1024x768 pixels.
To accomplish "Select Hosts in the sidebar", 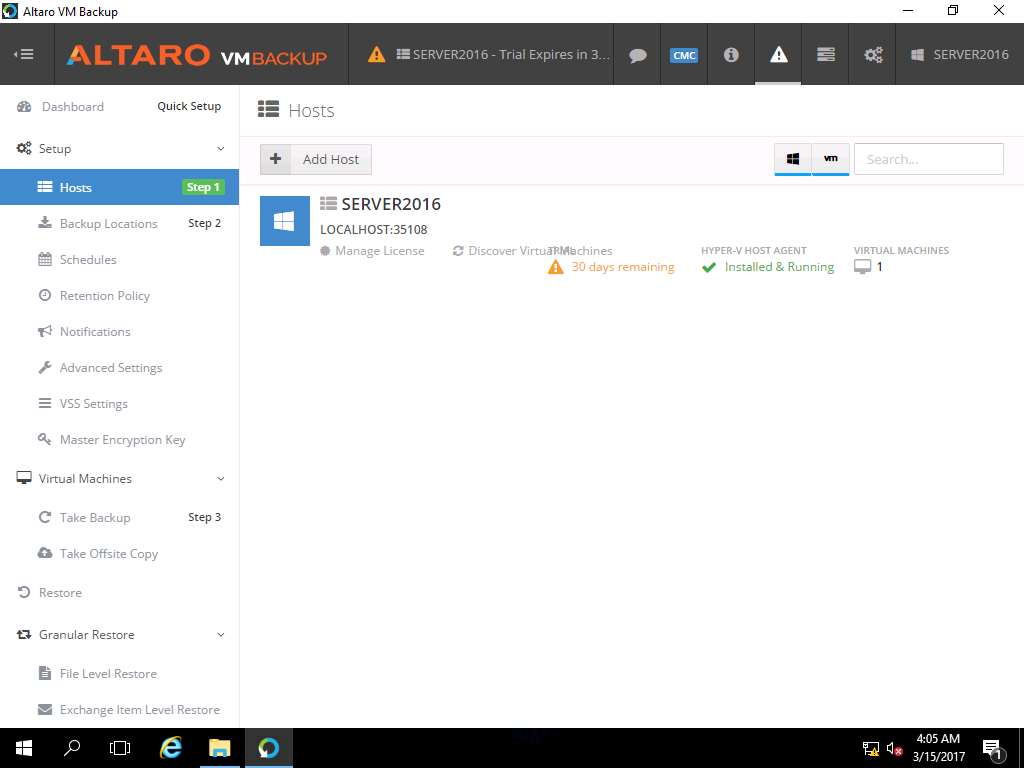I will [x=120, y=187].
